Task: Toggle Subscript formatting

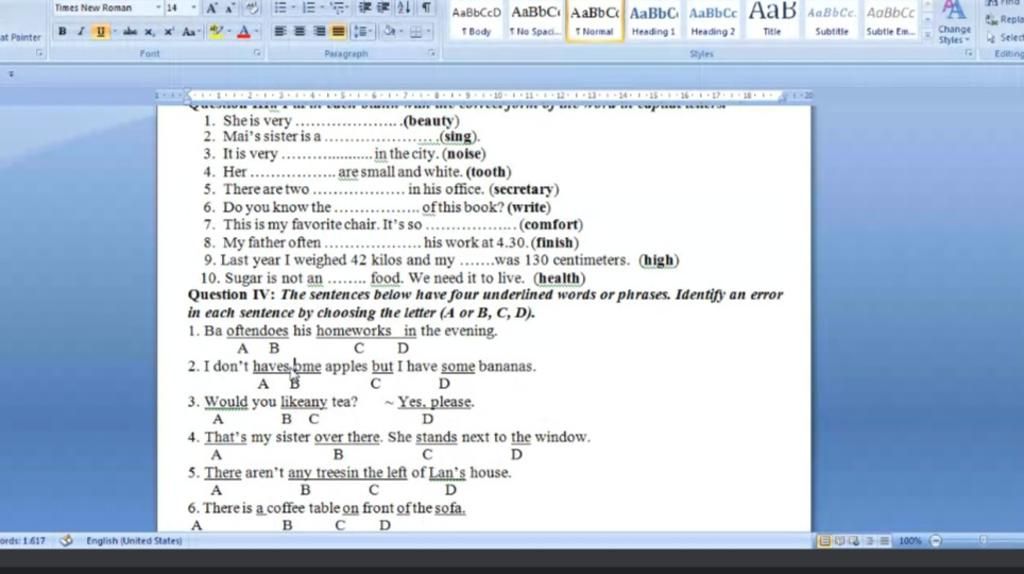Action: [x=150, y=31]
